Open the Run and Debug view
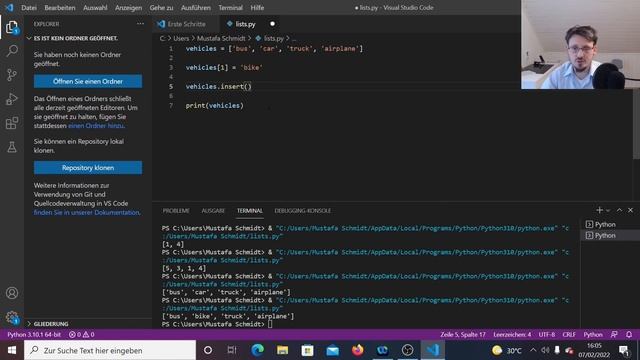640x360 pixels. [x=12, y=99]
